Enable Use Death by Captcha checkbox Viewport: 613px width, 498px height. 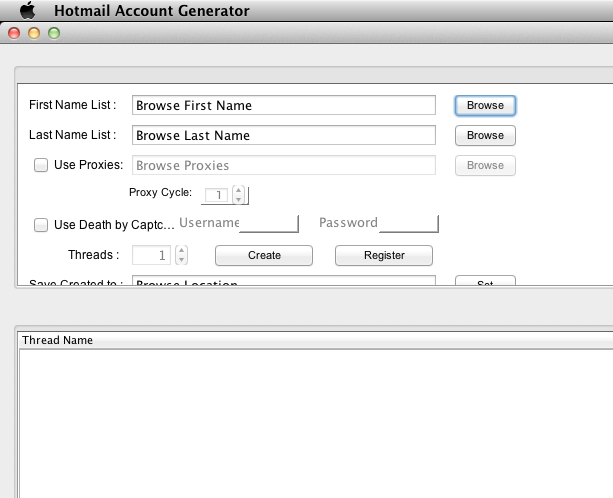click(x=41, y=225)
